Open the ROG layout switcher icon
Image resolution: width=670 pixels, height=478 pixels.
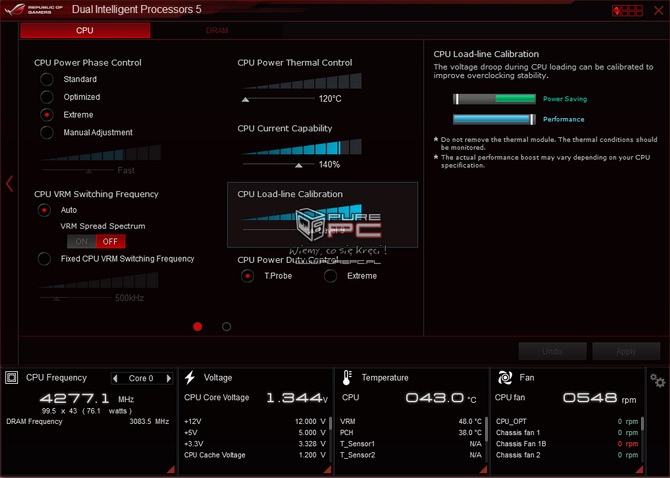pos(627,10)
